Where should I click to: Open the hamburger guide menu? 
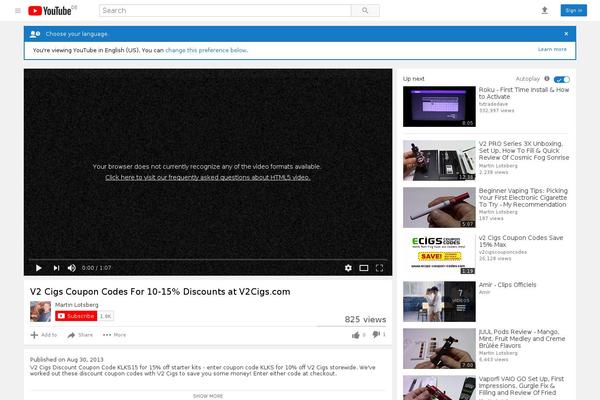tap(18, 11)
